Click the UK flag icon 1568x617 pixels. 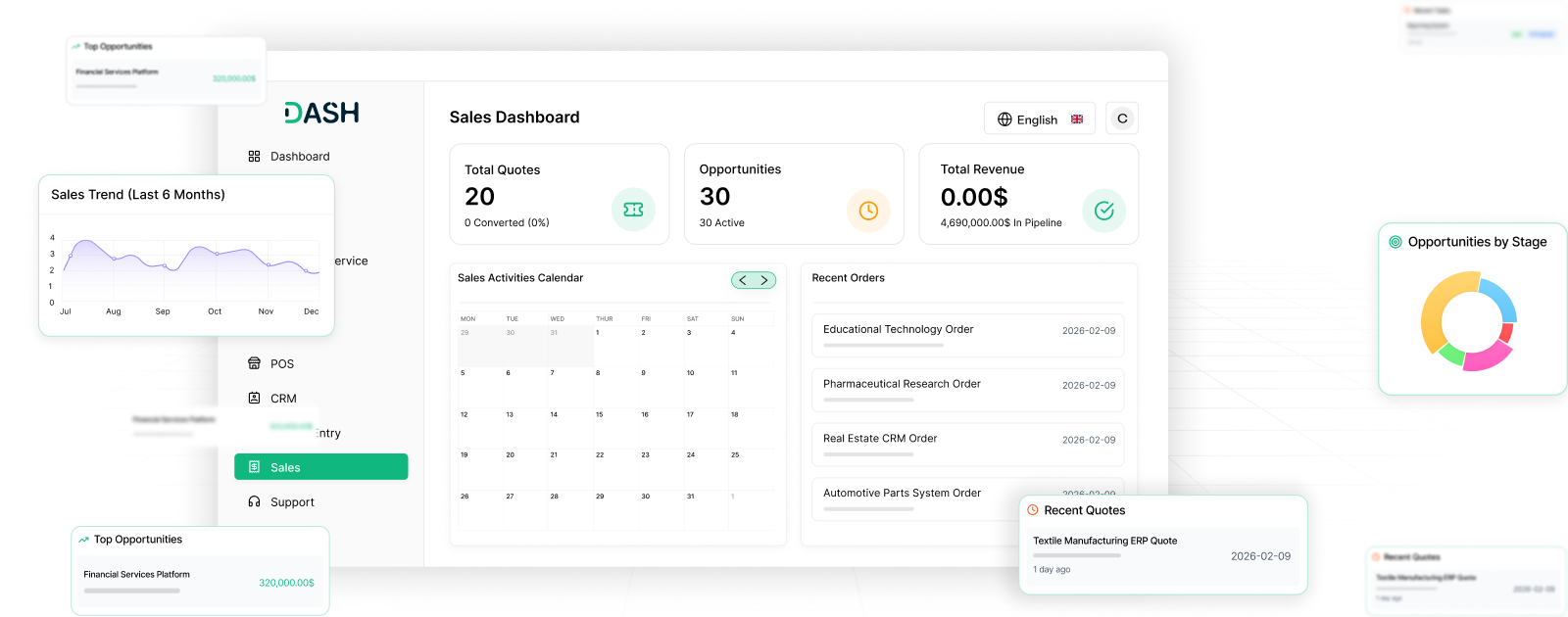(1077, 119)
